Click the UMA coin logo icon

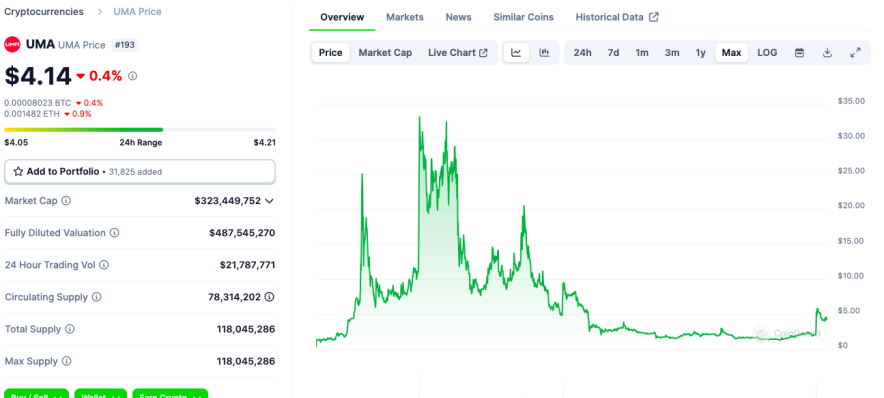[12, 45]
